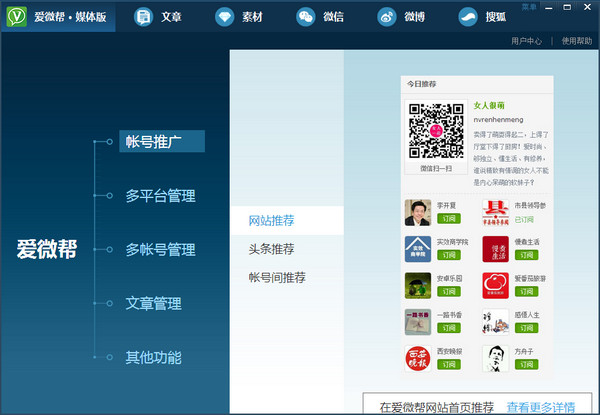Subscribe to 实效商学院 with 订阅 button
600x415 pixels.
tap(449, 255)
